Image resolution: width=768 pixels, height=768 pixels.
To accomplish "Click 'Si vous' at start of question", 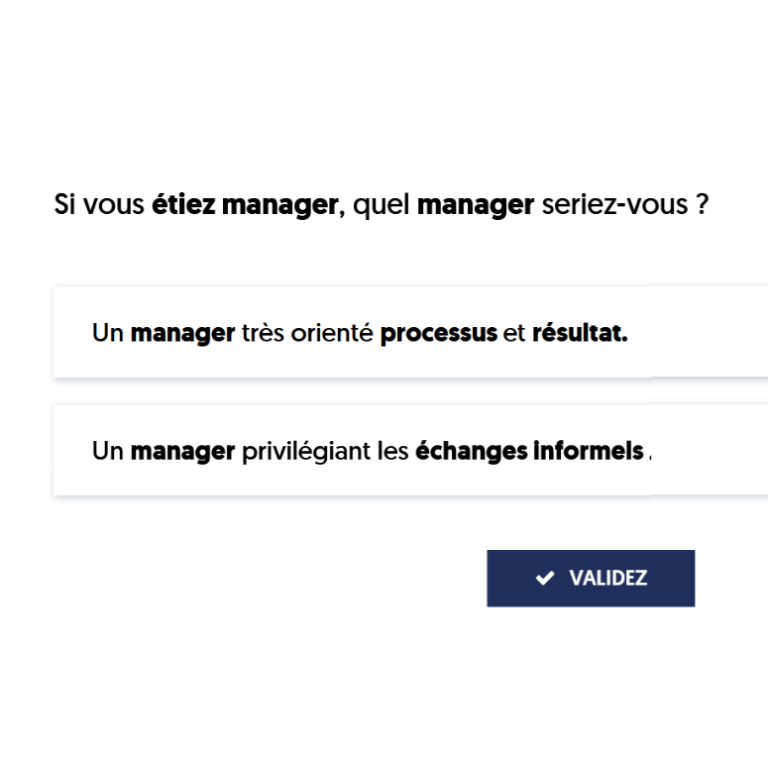I will pos(99,204).
